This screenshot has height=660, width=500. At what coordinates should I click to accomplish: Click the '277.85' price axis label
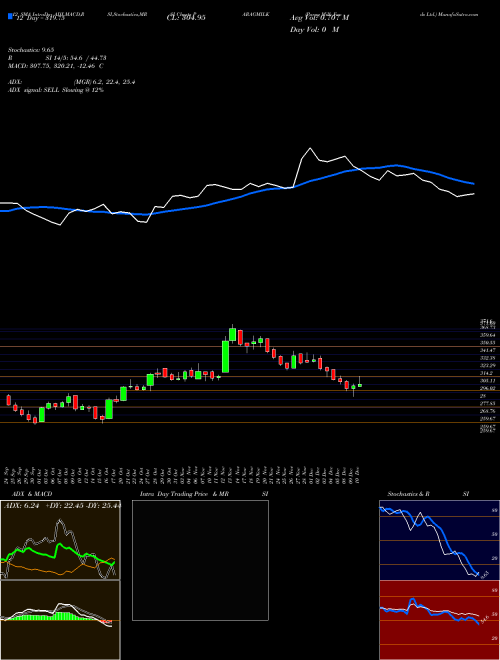pyautogui.click(x=487, y=403)
